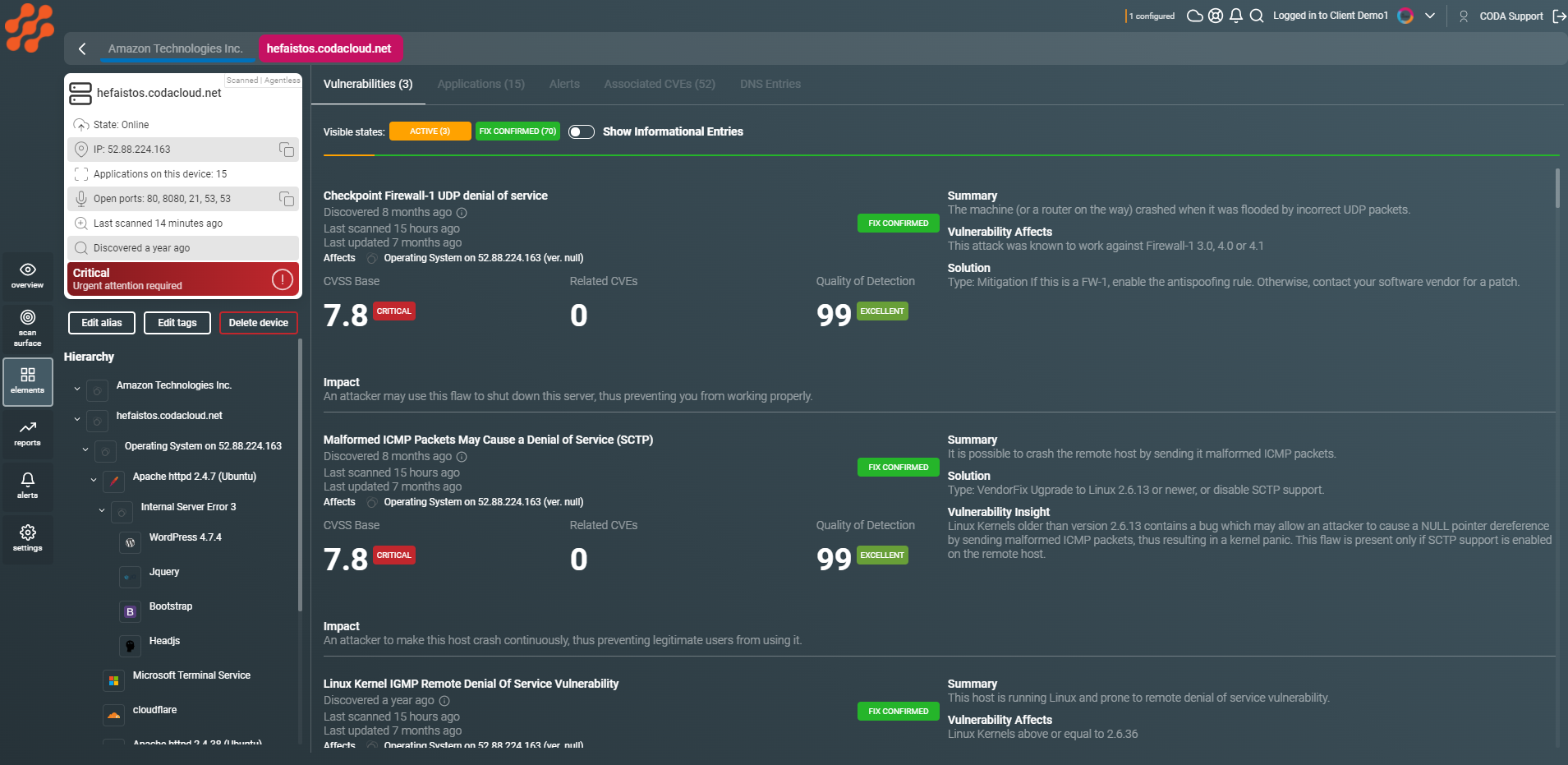This screenshot has width=1568, height=765.
Task: Copy the IP address 52.88.224.163
Action: point(286,150)
